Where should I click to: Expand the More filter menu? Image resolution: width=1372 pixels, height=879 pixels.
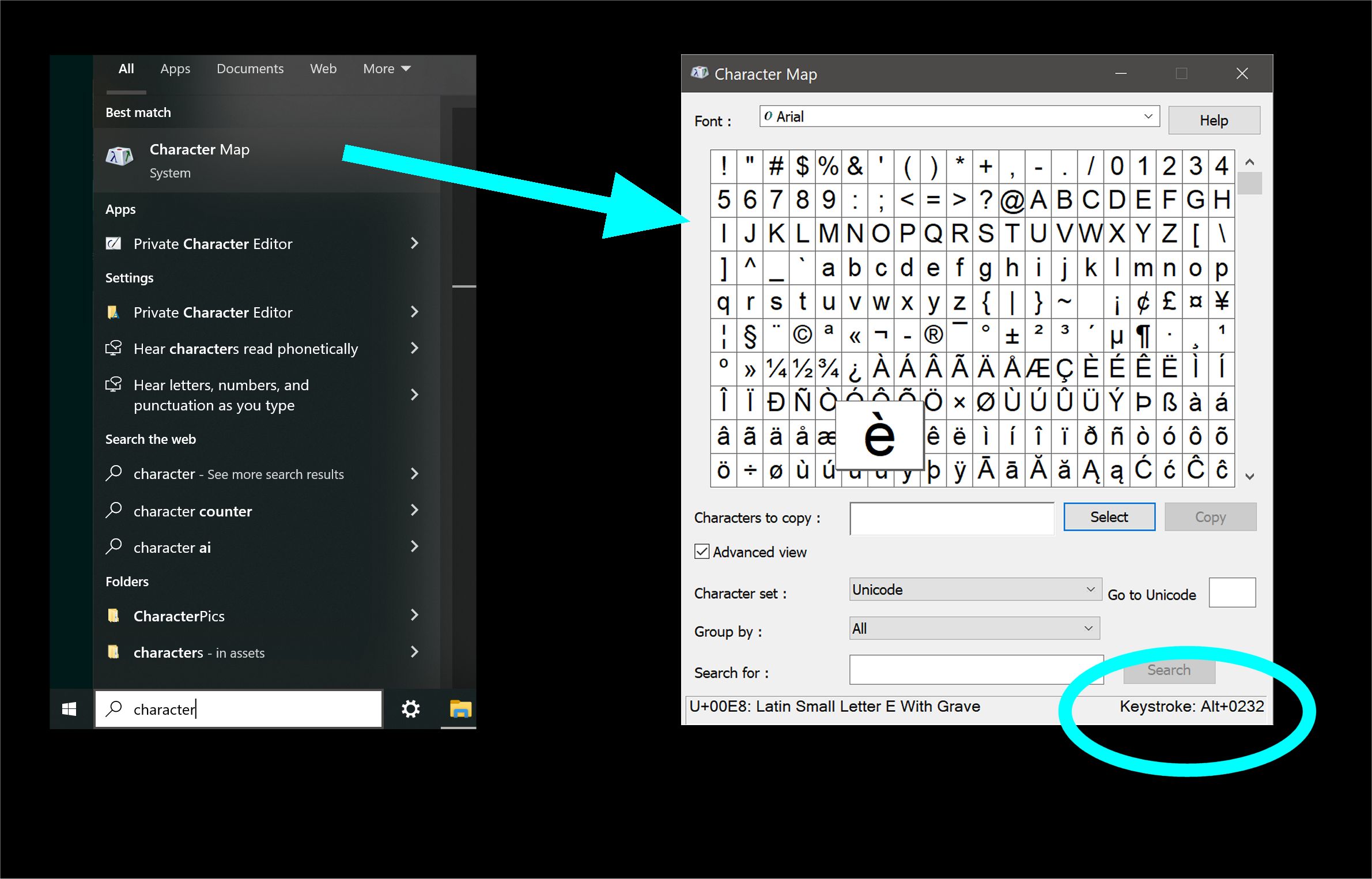coord(387,69)
